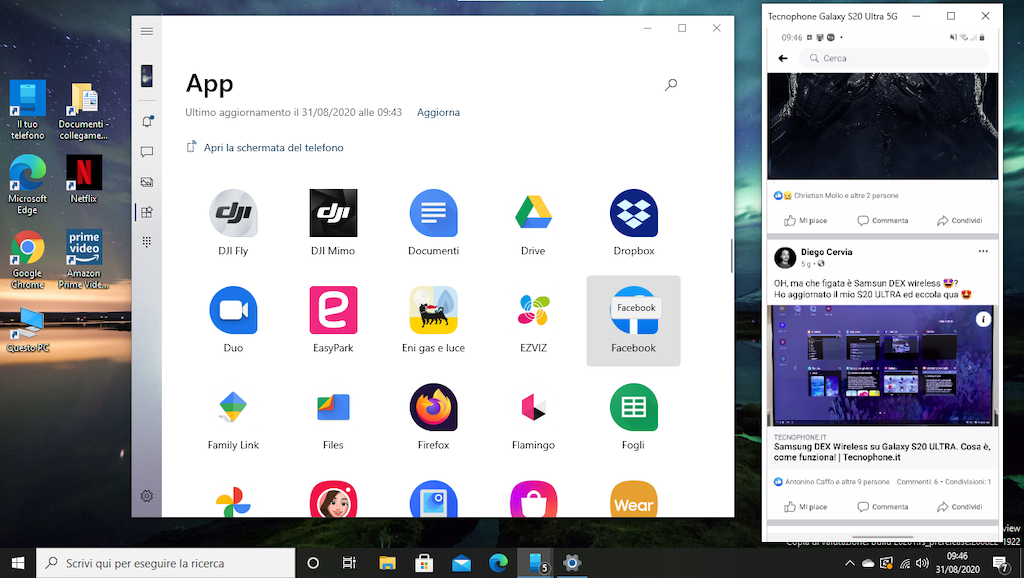1024x578 pixels.
Task: Open the Tecnophone article thumbnail in the post
Action: (x=882, y=366)
